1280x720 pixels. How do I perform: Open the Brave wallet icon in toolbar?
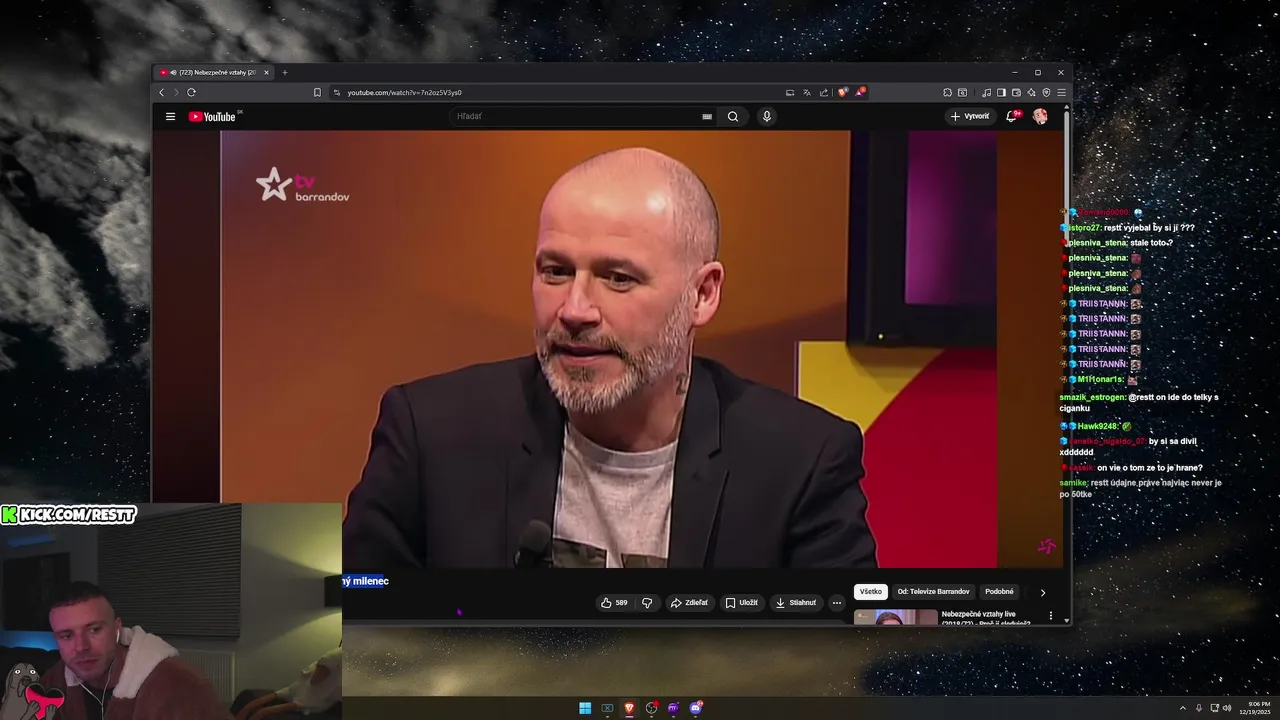(x=1016, y=92)
